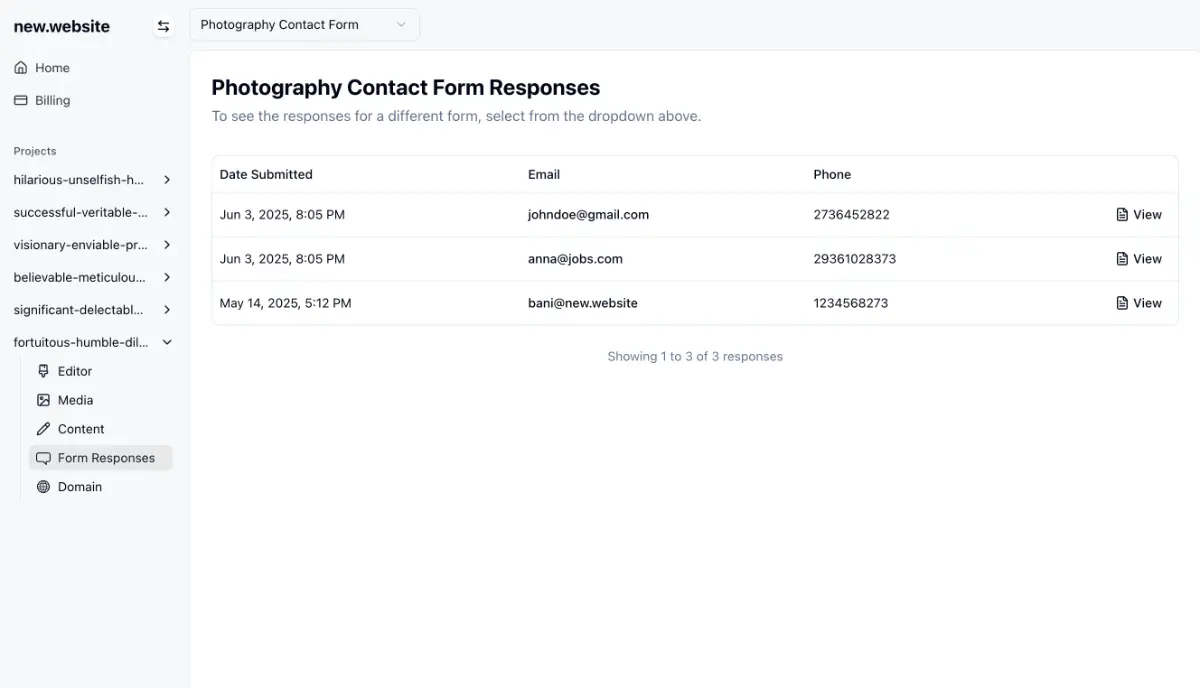The image size is (1200, 688).
Task: Click the Content pencil icon
Action: pos(43,429)
